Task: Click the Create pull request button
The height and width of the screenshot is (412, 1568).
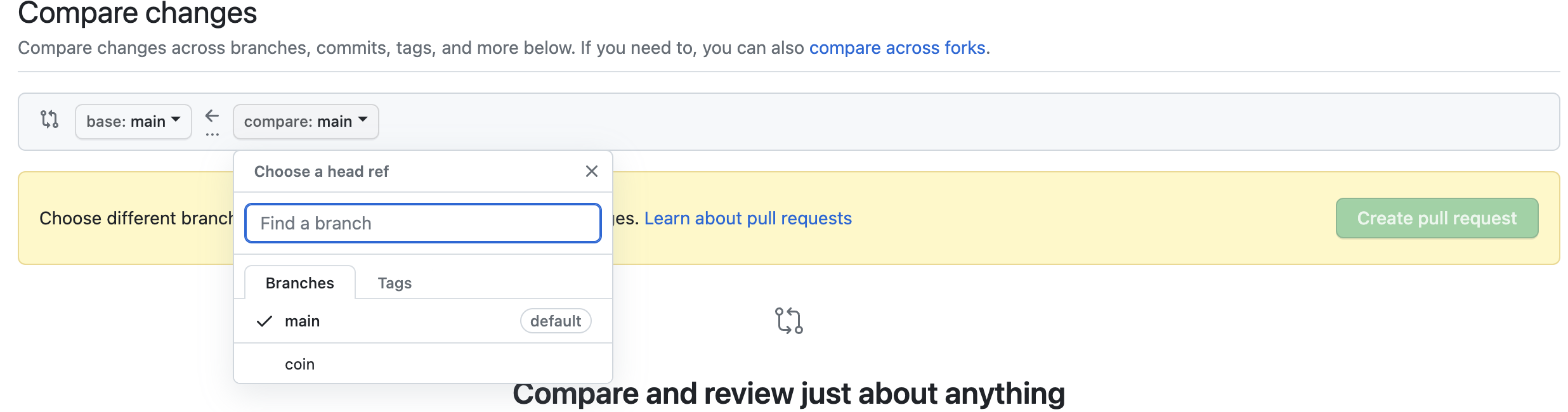Action: click(x=1437, y=218)
